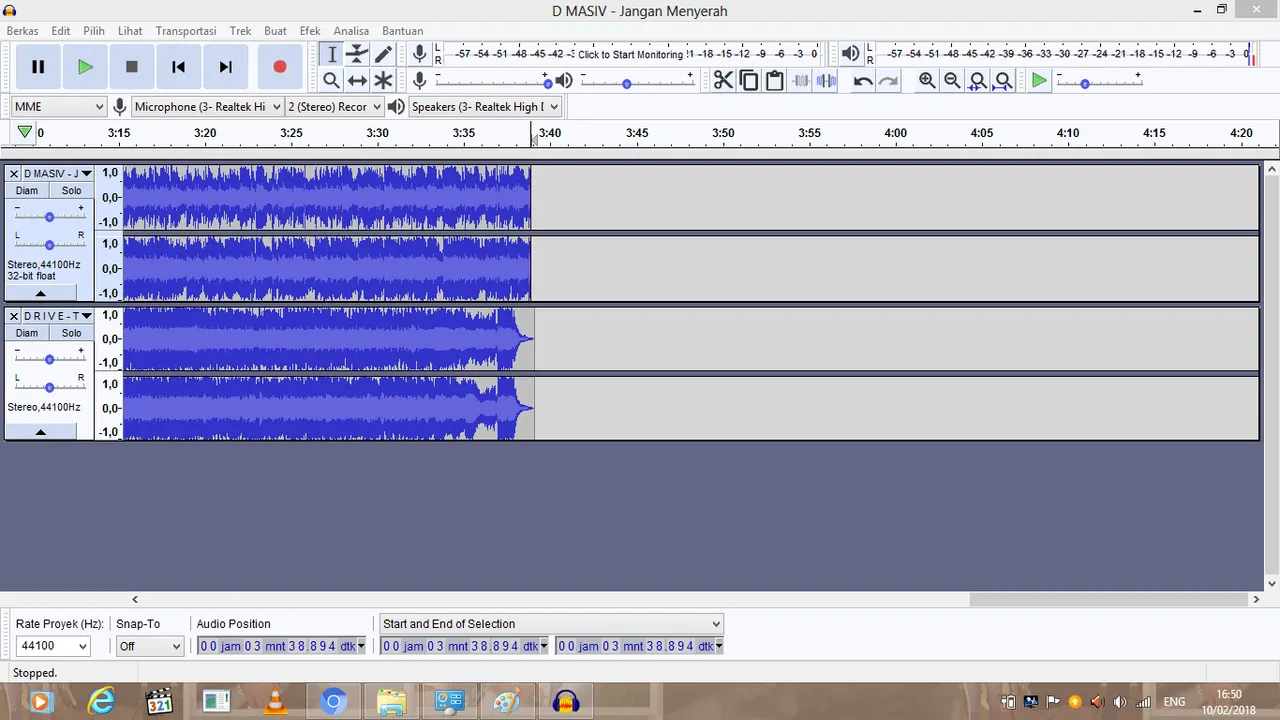1280x720 pixels.
Task: Collapse the DRIVE track
Action: (40, 432)
